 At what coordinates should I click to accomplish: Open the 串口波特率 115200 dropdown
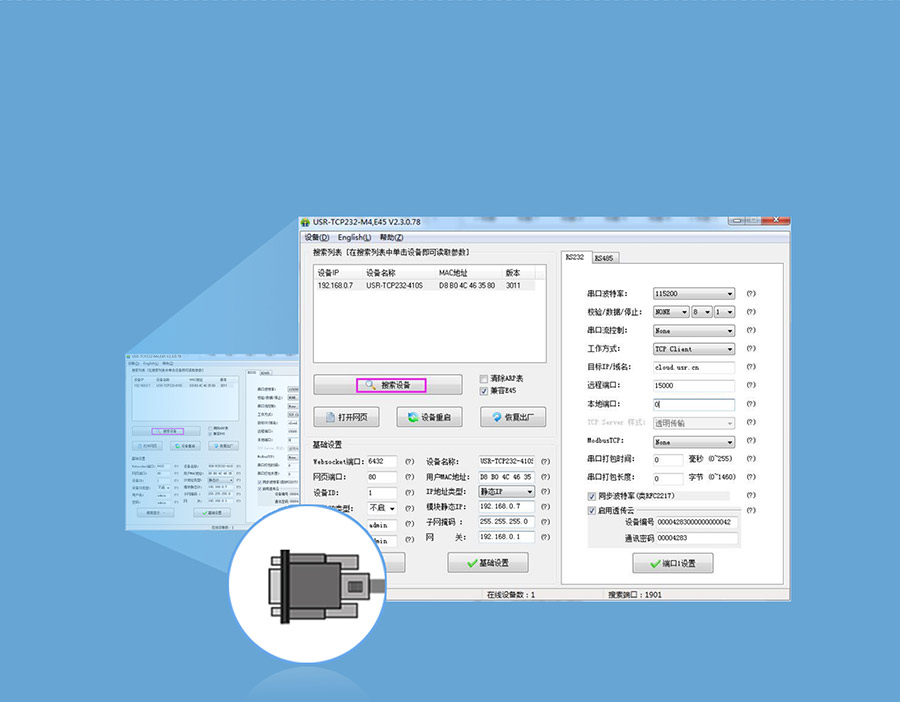[x=694, y=294]
